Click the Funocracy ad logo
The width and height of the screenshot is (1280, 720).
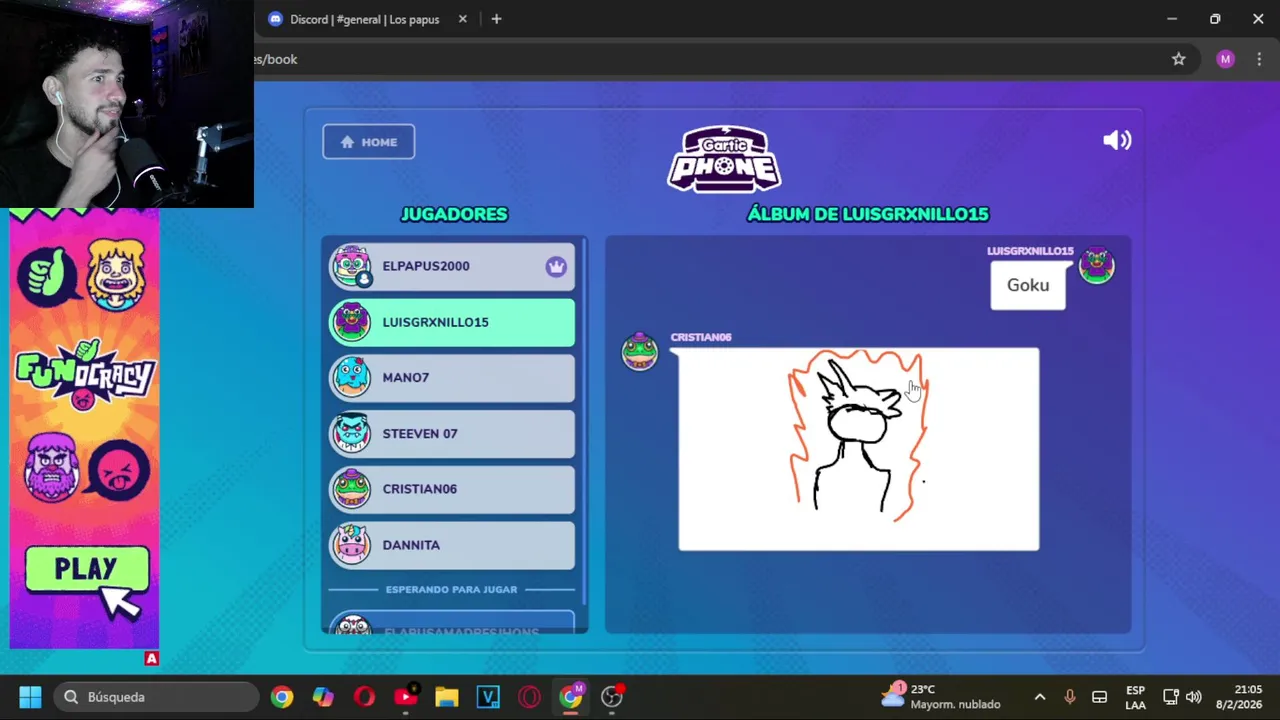point(85,374)
